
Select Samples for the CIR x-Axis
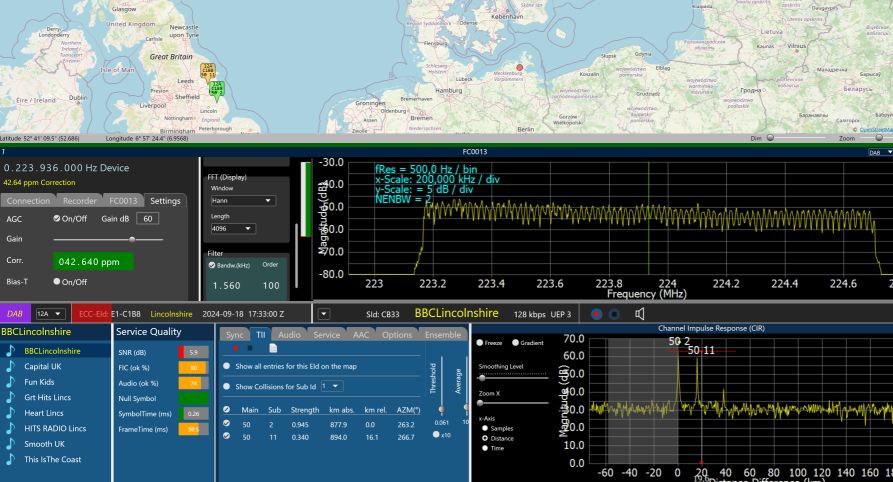click(486, 427)
